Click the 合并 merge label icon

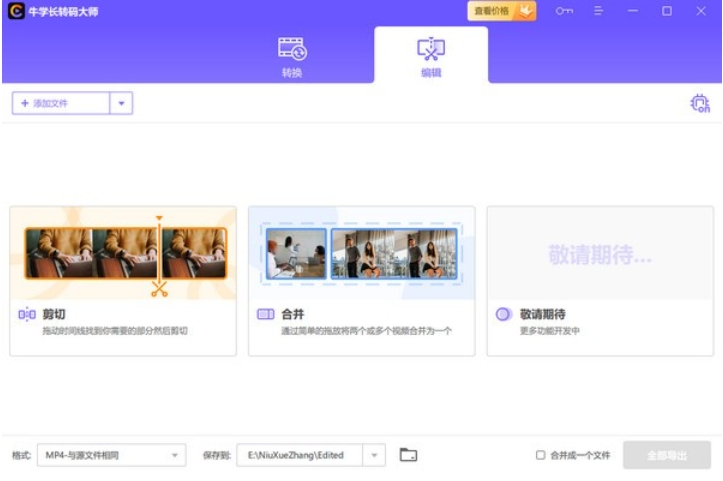(265, 315)
